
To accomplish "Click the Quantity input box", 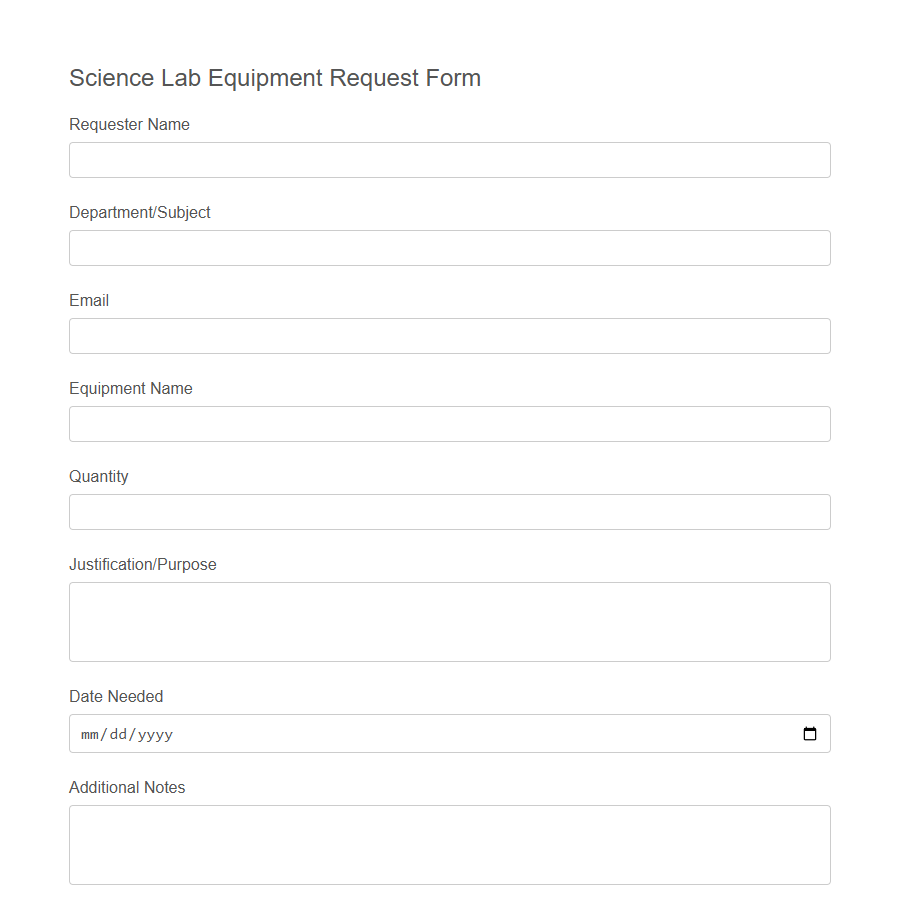I will [449, 511].
